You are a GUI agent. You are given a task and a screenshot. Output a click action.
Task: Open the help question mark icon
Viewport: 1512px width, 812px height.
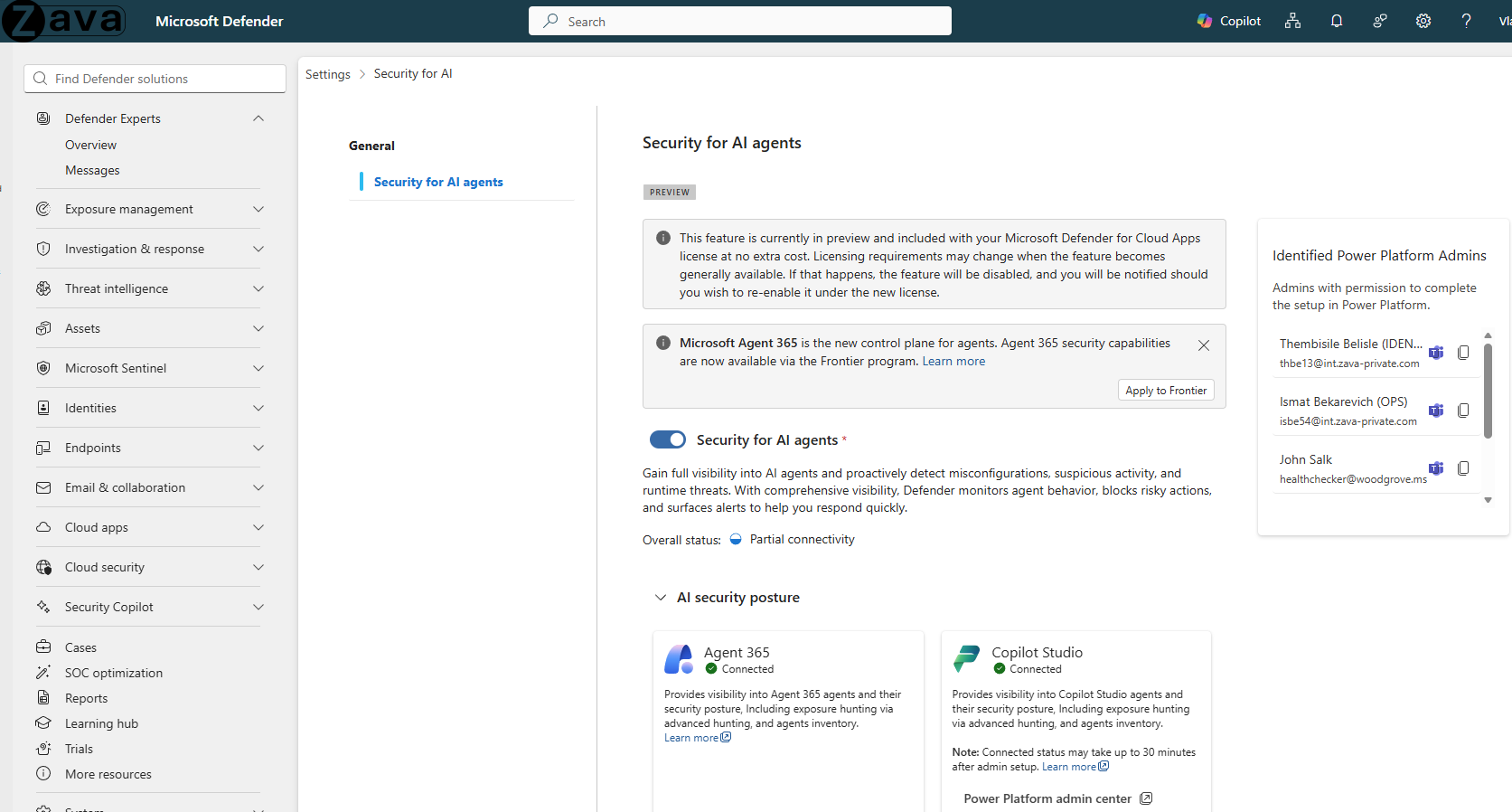click(x=1466, y=21)
